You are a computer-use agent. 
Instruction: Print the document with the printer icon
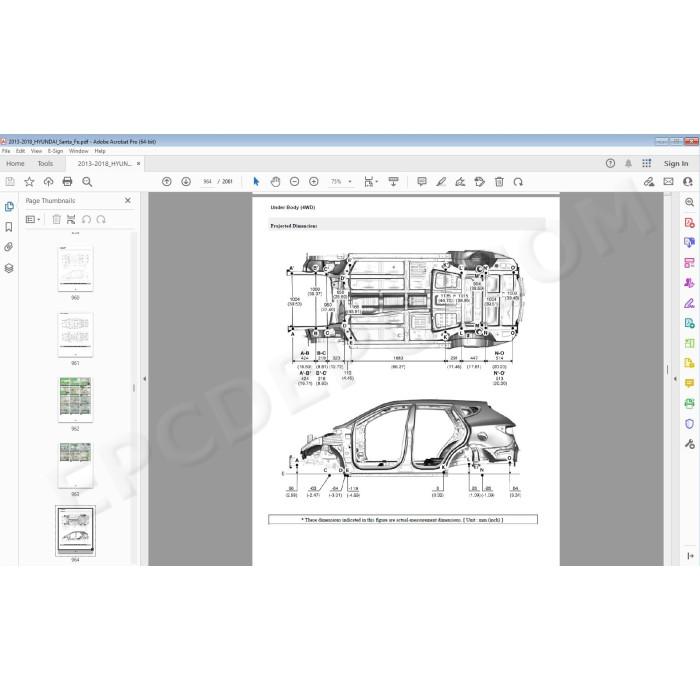(x=67, y=182)
